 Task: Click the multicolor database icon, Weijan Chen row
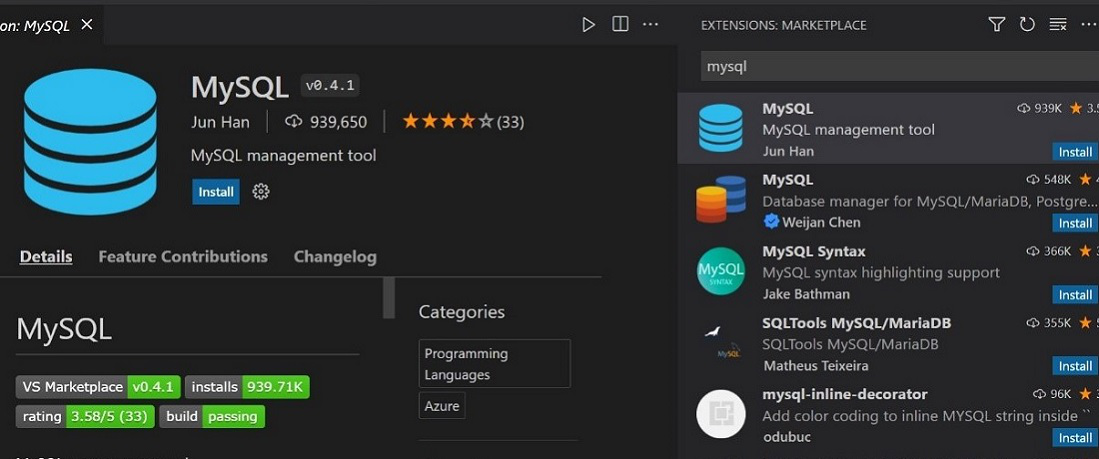pyautogui.click(x=721, y=200)
